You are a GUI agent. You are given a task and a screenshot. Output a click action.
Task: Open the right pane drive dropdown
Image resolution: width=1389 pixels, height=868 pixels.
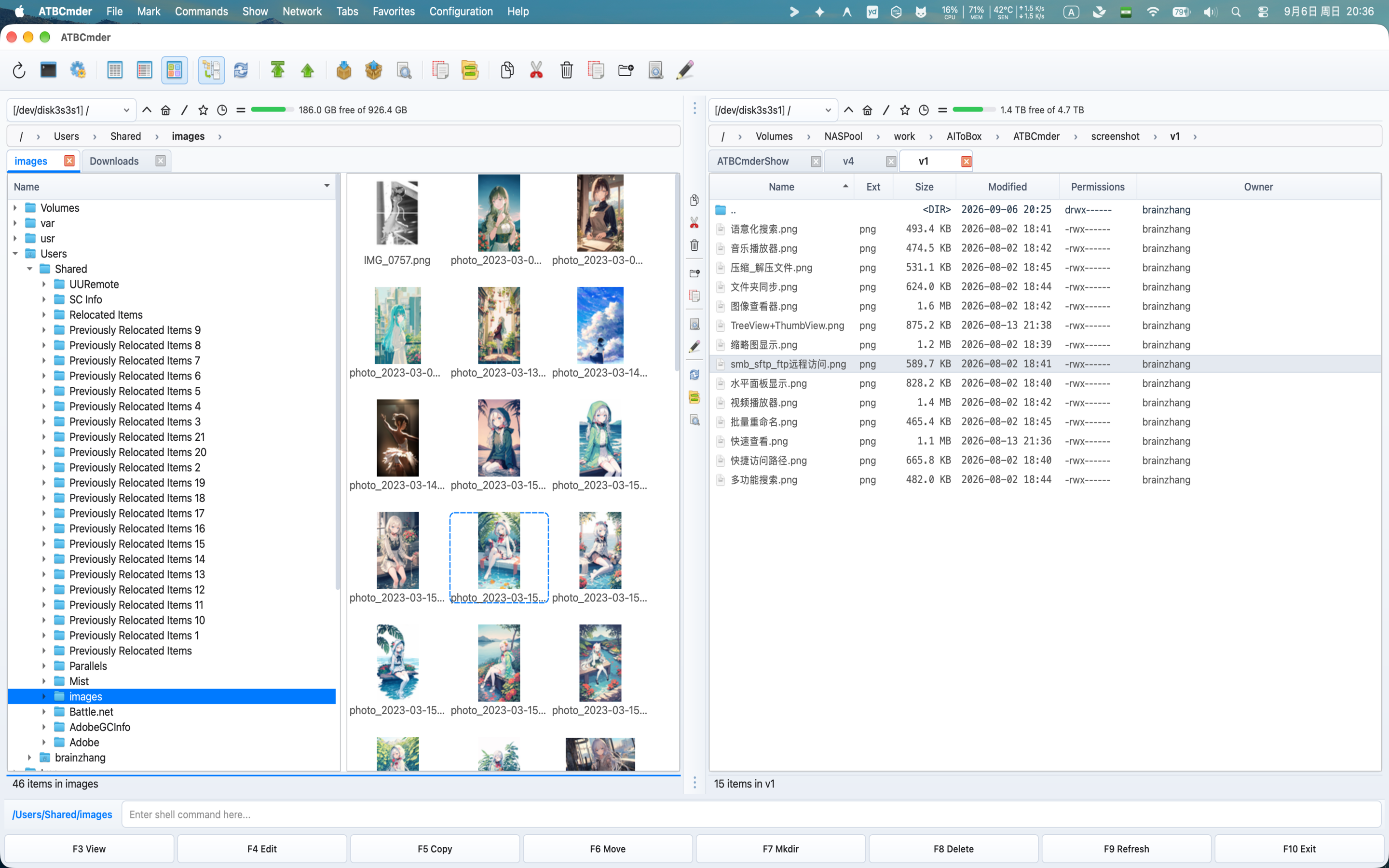(773, 110)
